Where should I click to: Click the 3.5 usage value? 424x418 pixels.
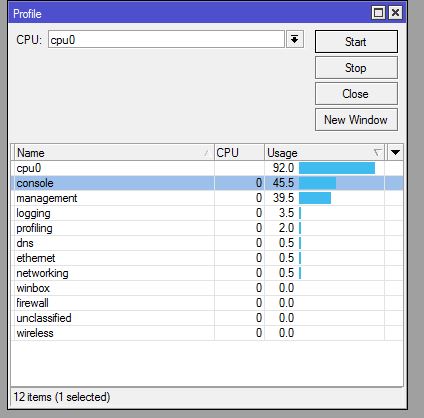(286, 213)
